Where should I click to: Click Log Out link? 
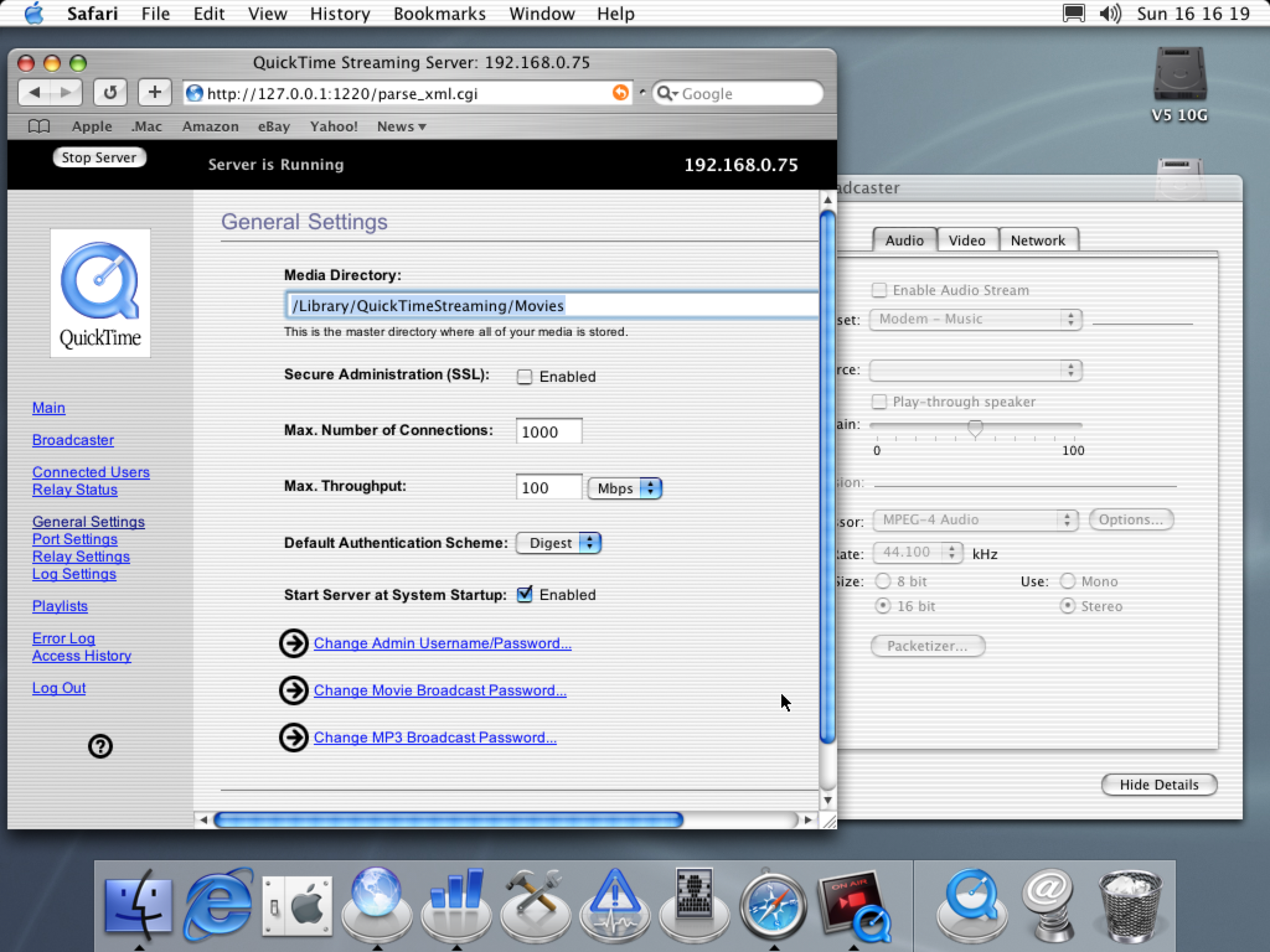point(59,688)
